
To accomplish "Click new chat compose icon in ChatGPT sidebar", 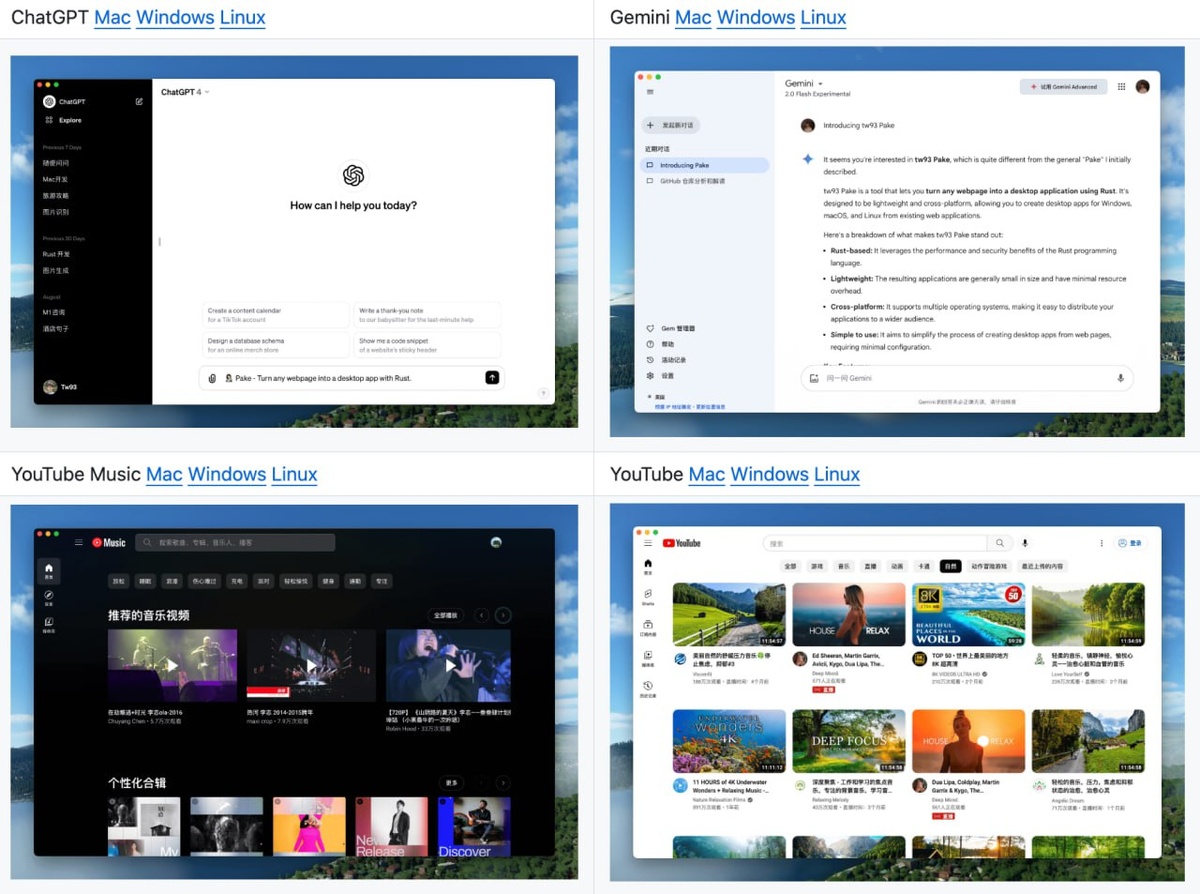I will coord(139,102).
